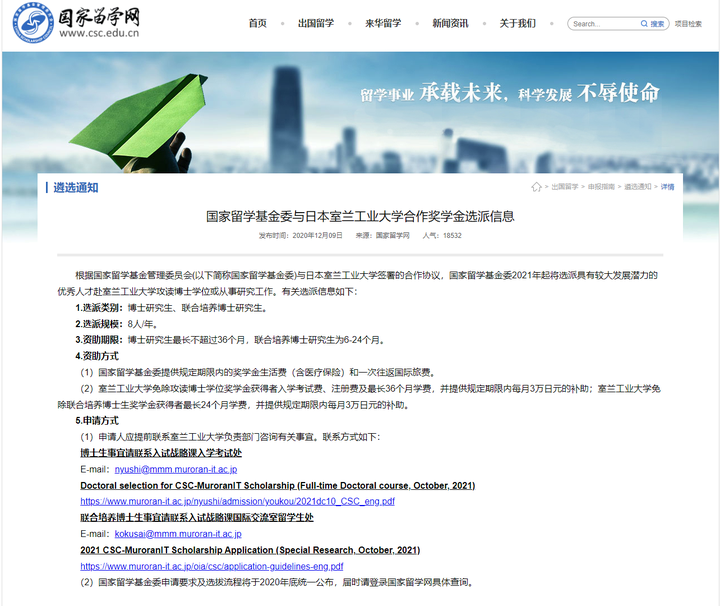Click the 遴选通知 section heading
The image size is (720, 606).
pyautogui.click(x=76, y=187)
